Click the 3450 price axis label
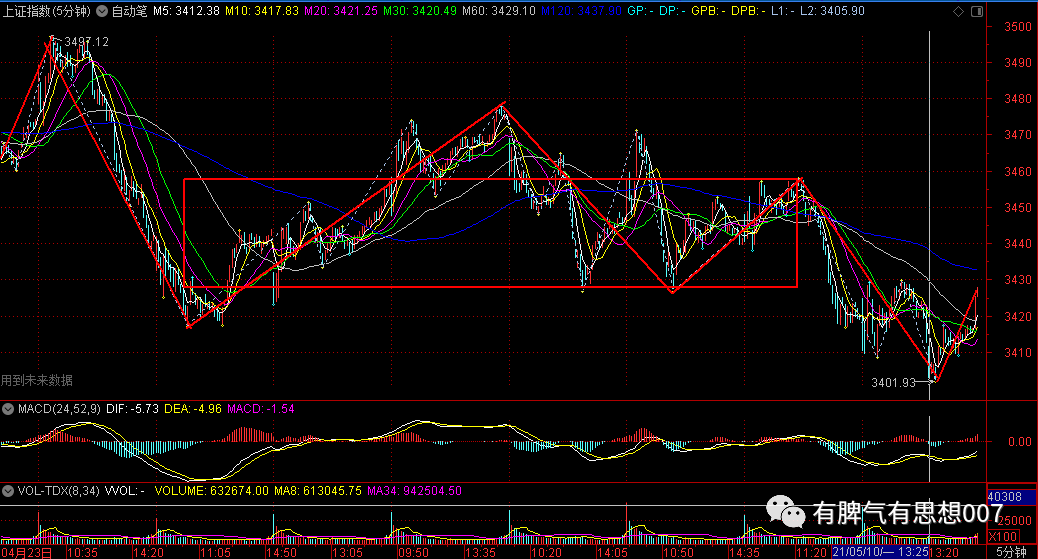1038x559 pixels. pyautogui.click(x=1018, y=208)
